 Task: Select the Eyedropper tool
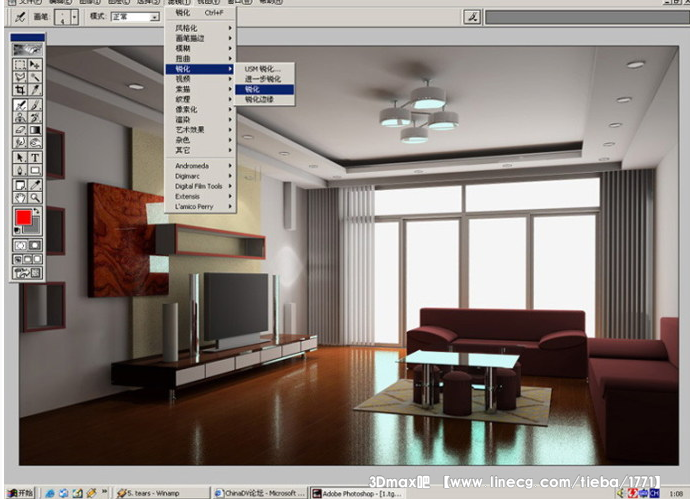pos(35,185)
